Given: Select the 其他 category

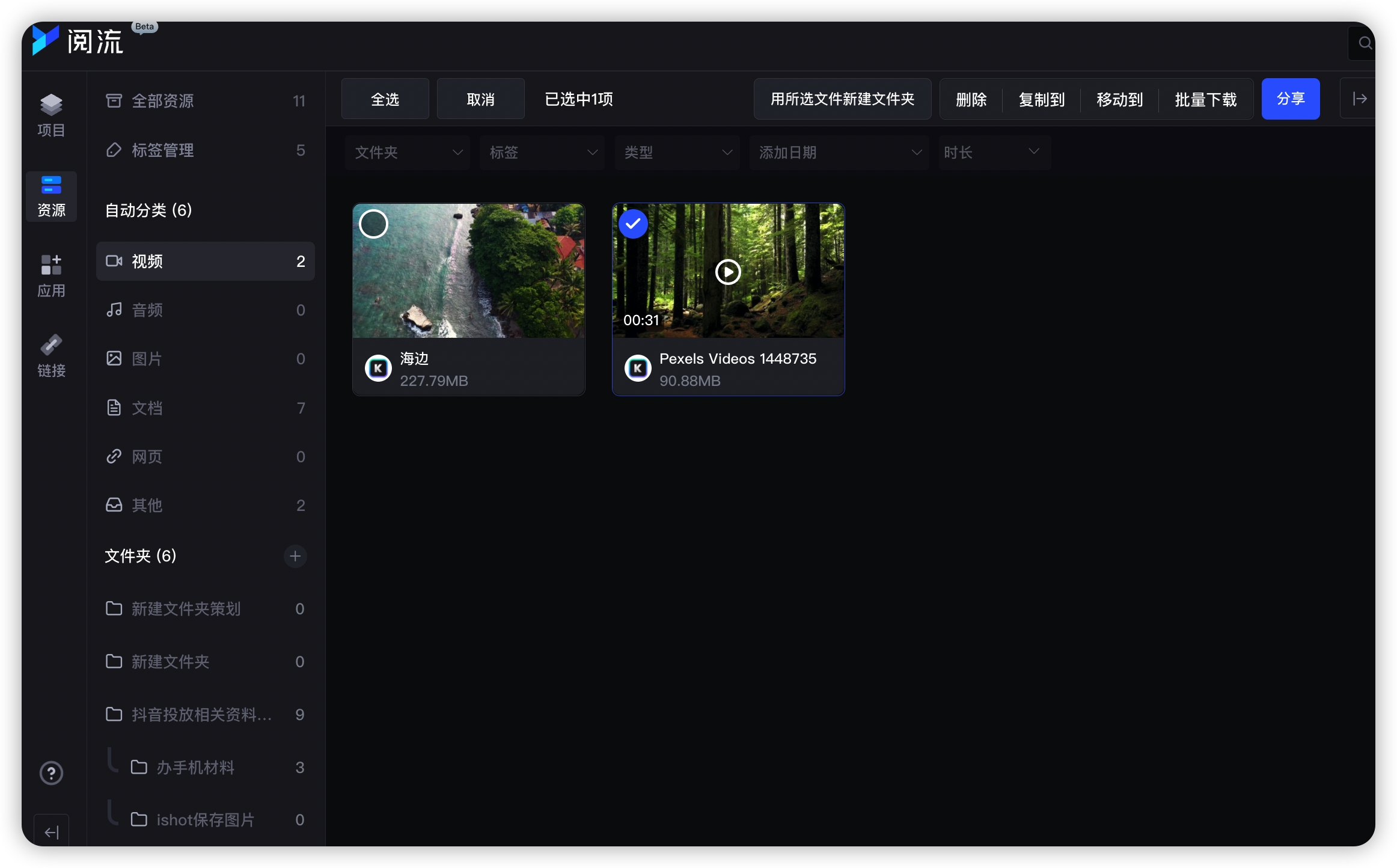Looking at the screenshot, I should pyautogui.click(x=206, y=506).
